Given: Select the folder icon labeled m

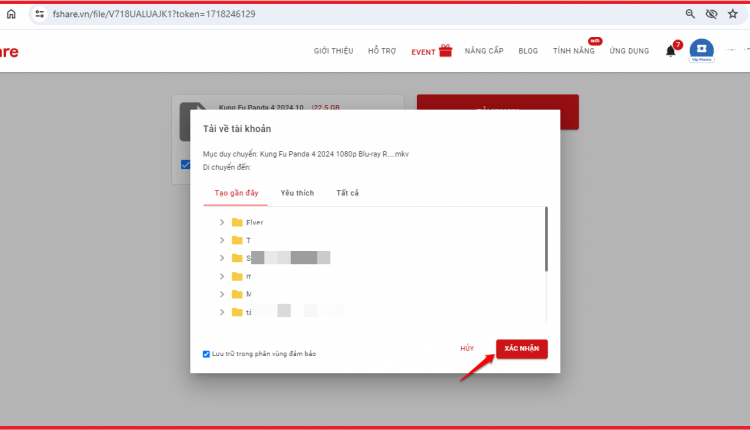Looking at the screenshot, I should 237,276.
